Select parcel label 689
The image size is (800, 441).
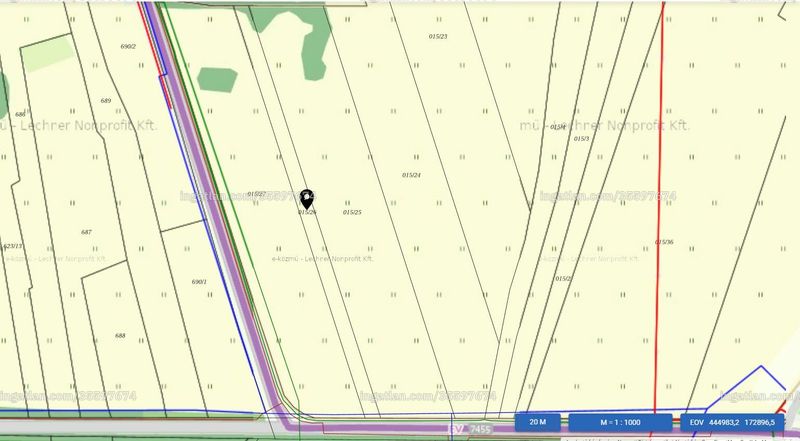tap(106, 101)
